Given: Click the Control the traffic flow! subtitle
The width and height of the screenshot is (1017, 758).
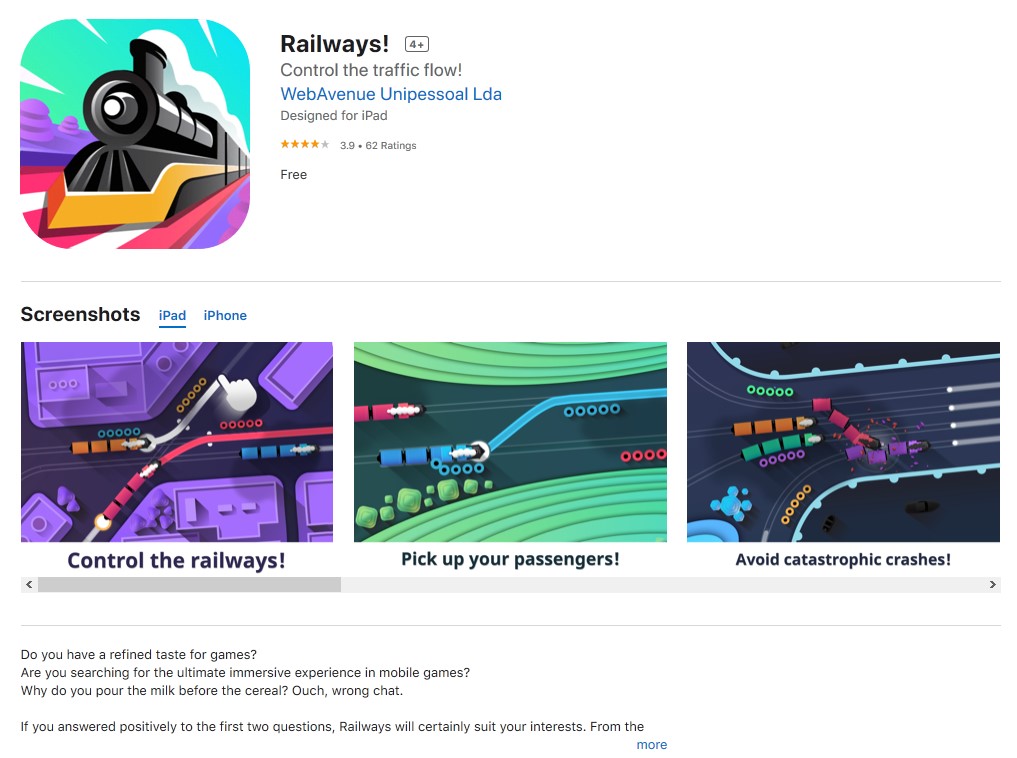Looking at the screenshot, I should 371,70.
